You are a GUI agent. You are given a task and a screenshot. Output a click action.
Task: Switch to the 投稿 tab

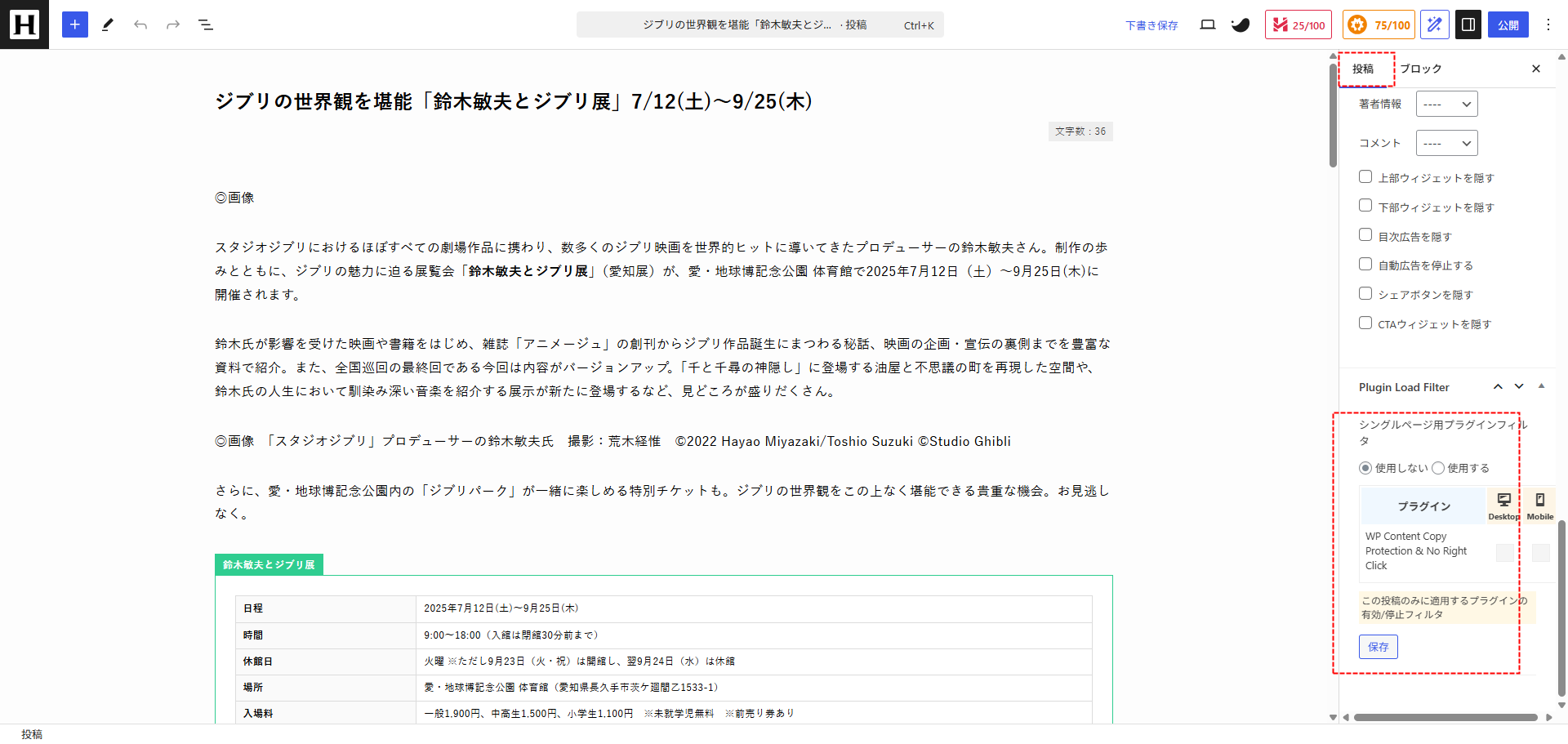click(x=1363, y=69)
